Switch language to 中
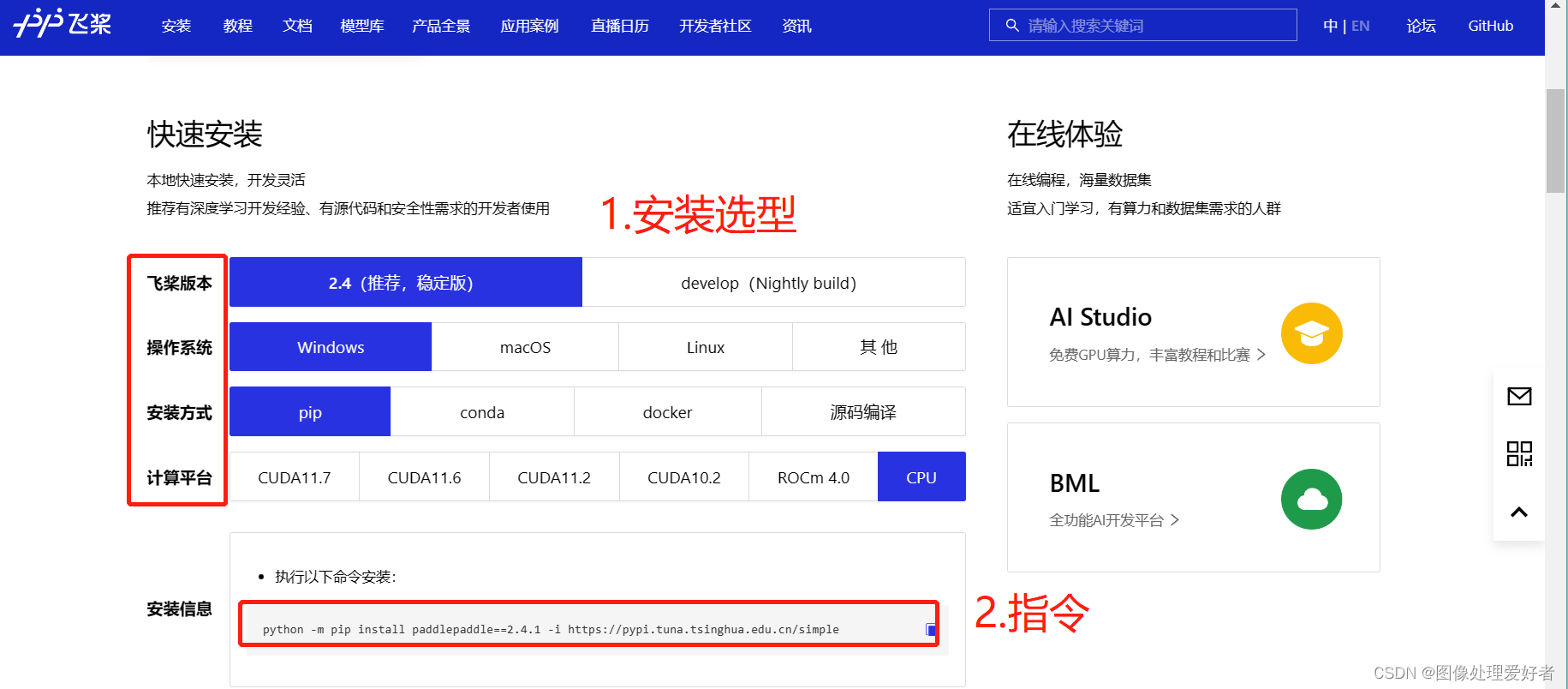This screenshot has height=689, width=1568. click(x=1330, y=26)
